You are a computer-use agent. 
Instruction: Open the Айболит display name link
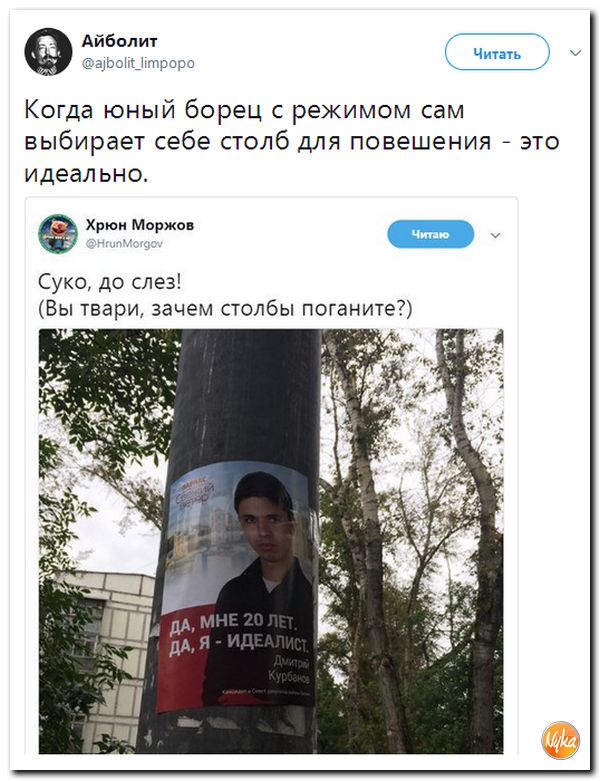(120, 41)
